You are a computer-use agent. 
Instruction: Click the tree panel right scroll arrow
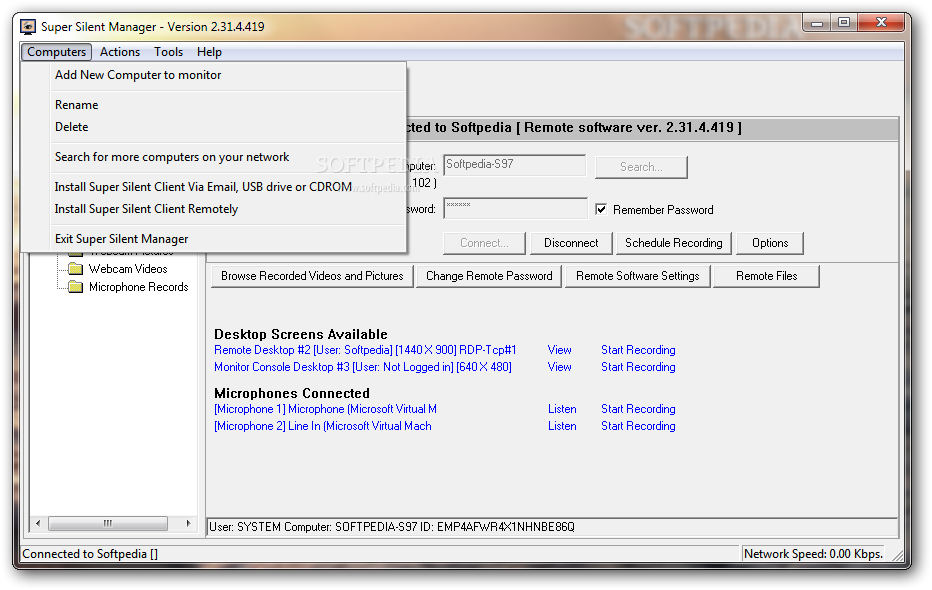[188, 523]
